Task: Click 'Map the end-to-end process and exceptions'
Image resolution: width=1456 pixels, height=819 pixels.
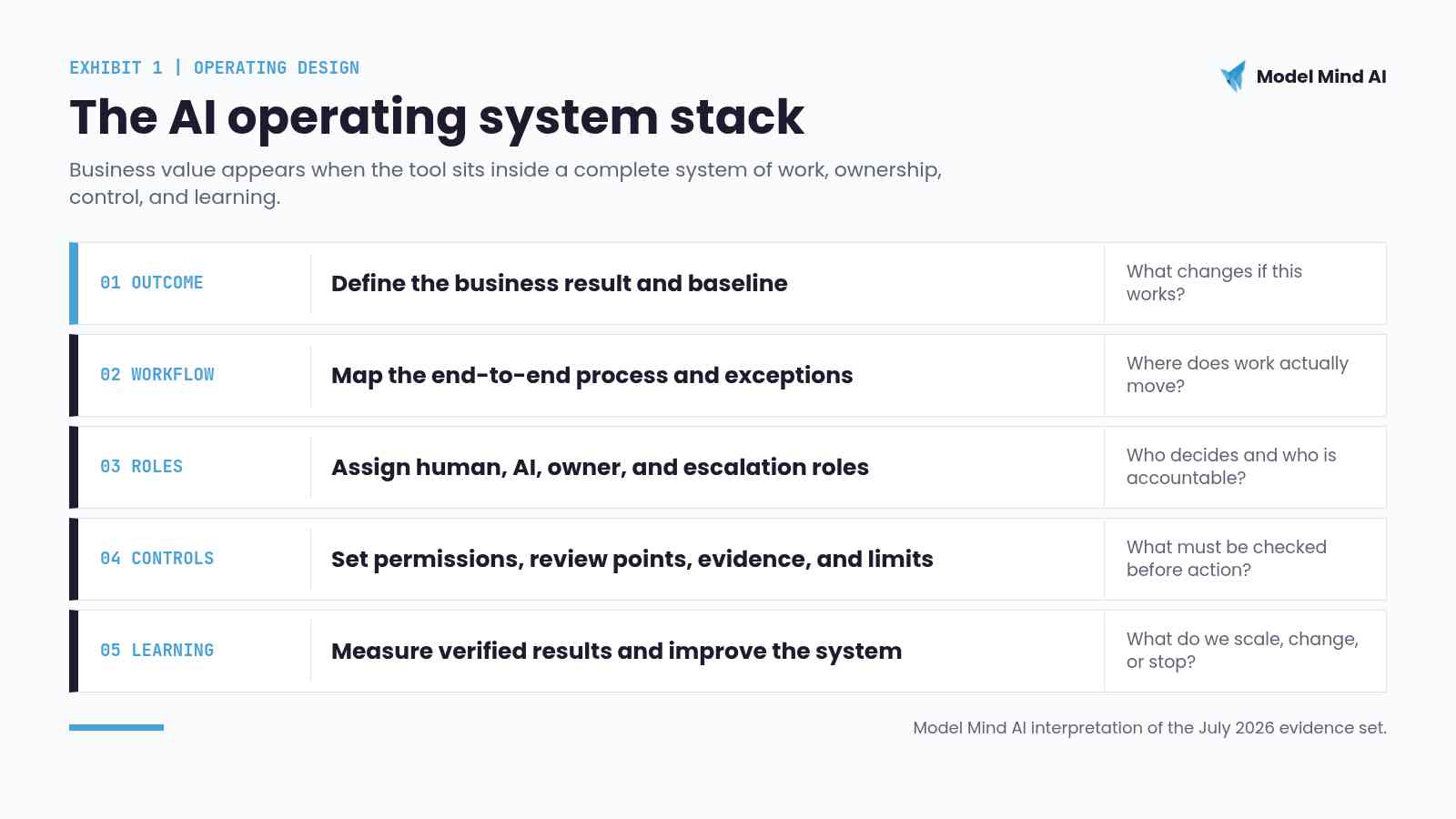Action: click(592, 375)
